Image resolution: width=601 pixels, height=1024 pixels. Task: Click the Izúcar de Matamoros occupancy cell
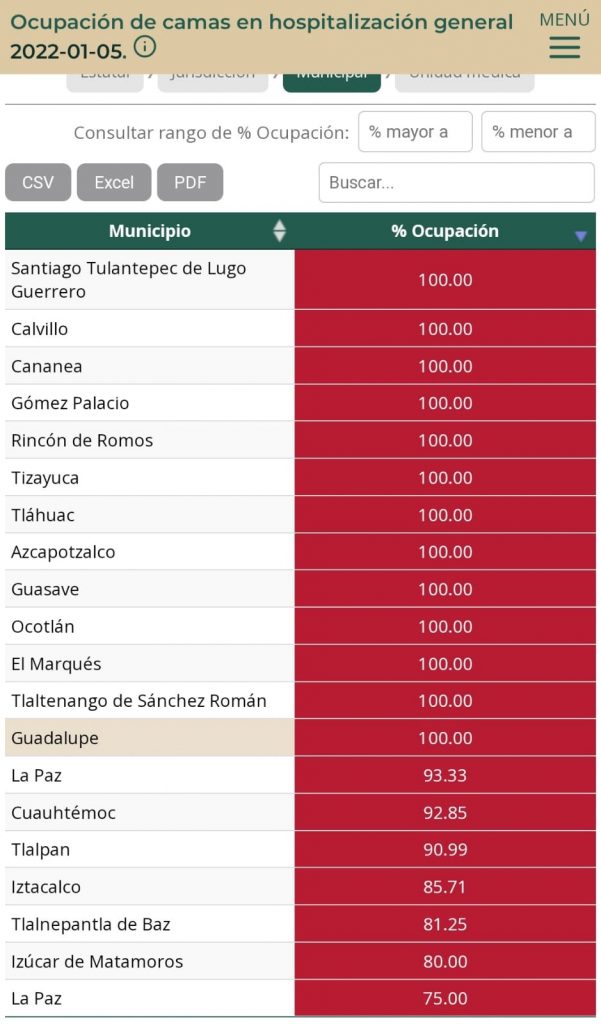(x=444, y=961)
